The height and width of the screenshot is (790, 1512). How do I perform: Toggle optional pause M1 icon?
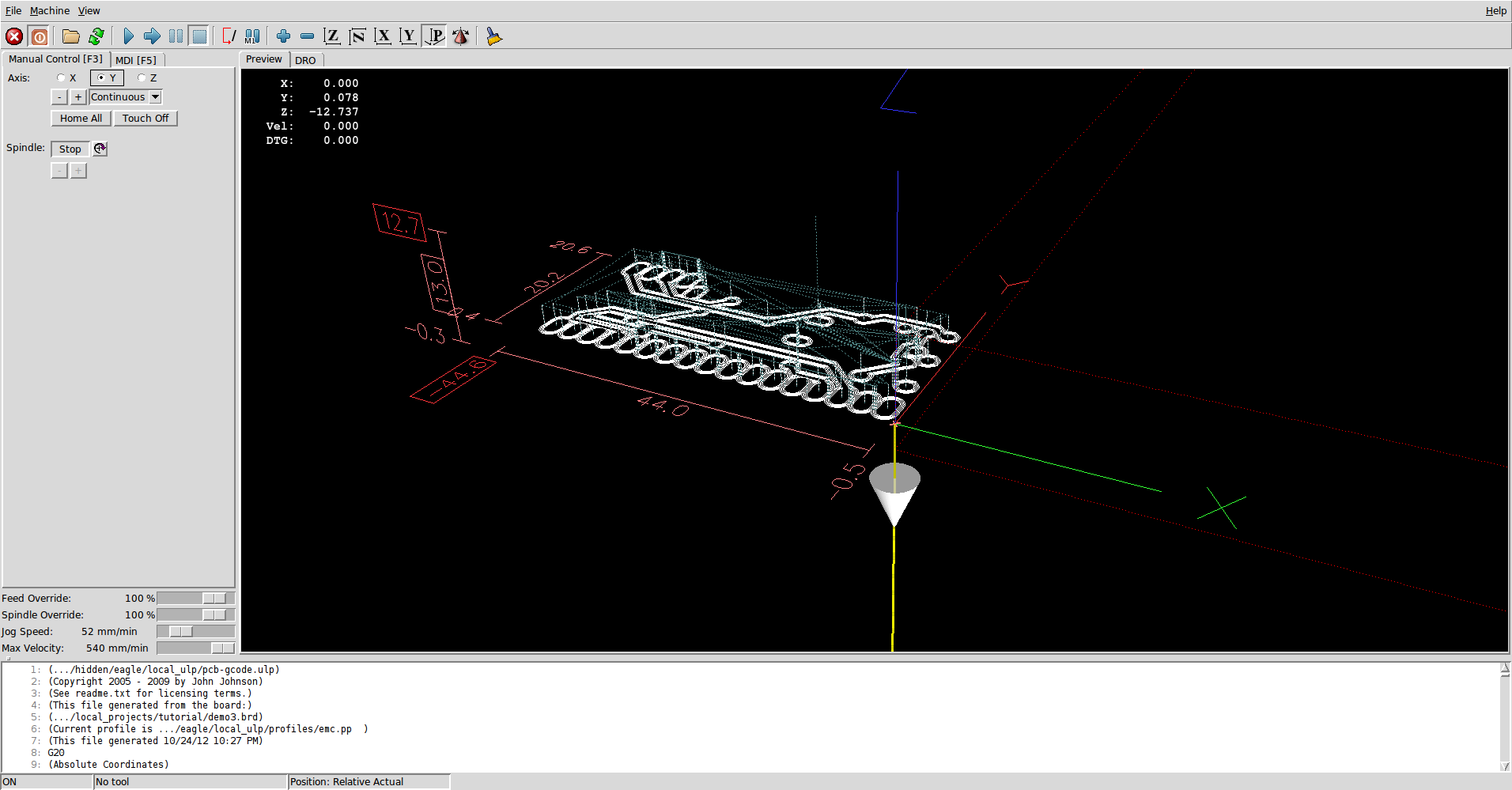[x=252, y=36]
